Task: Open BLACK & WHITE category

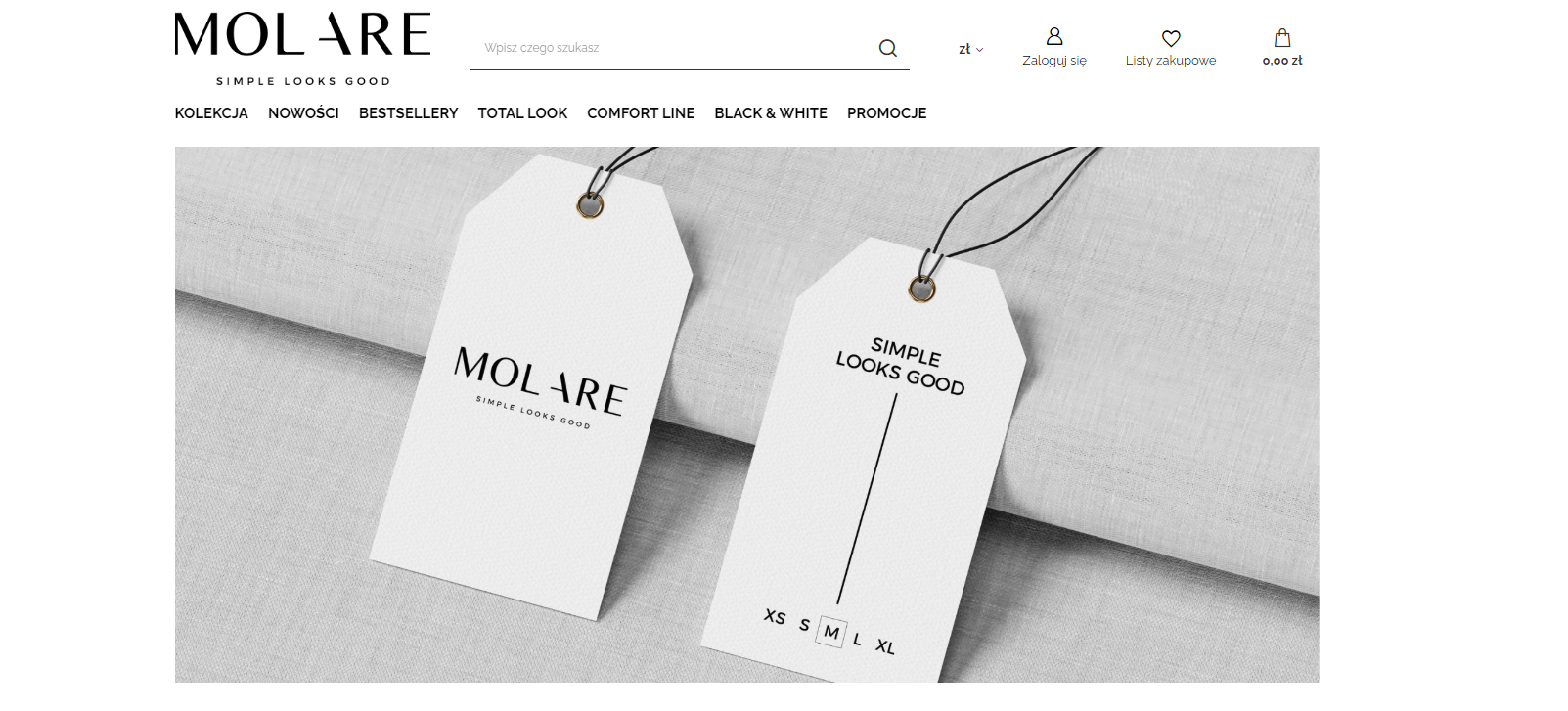Action: tap(771, 113)
